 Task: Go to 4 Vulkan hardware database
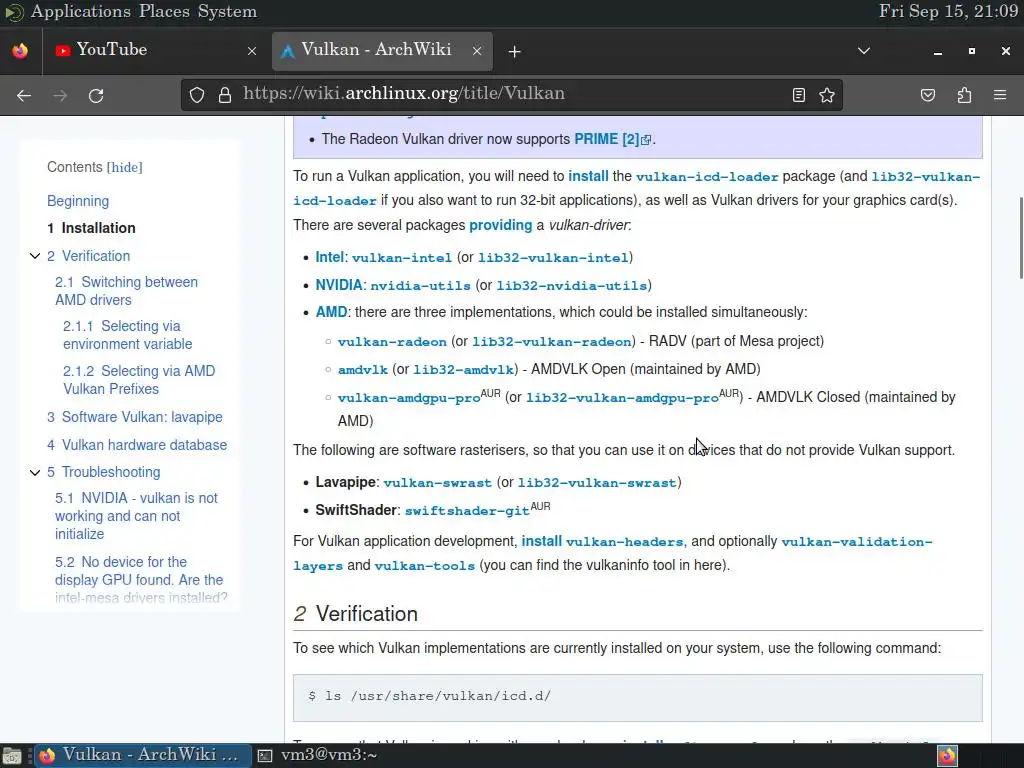[x=137, y=445]
